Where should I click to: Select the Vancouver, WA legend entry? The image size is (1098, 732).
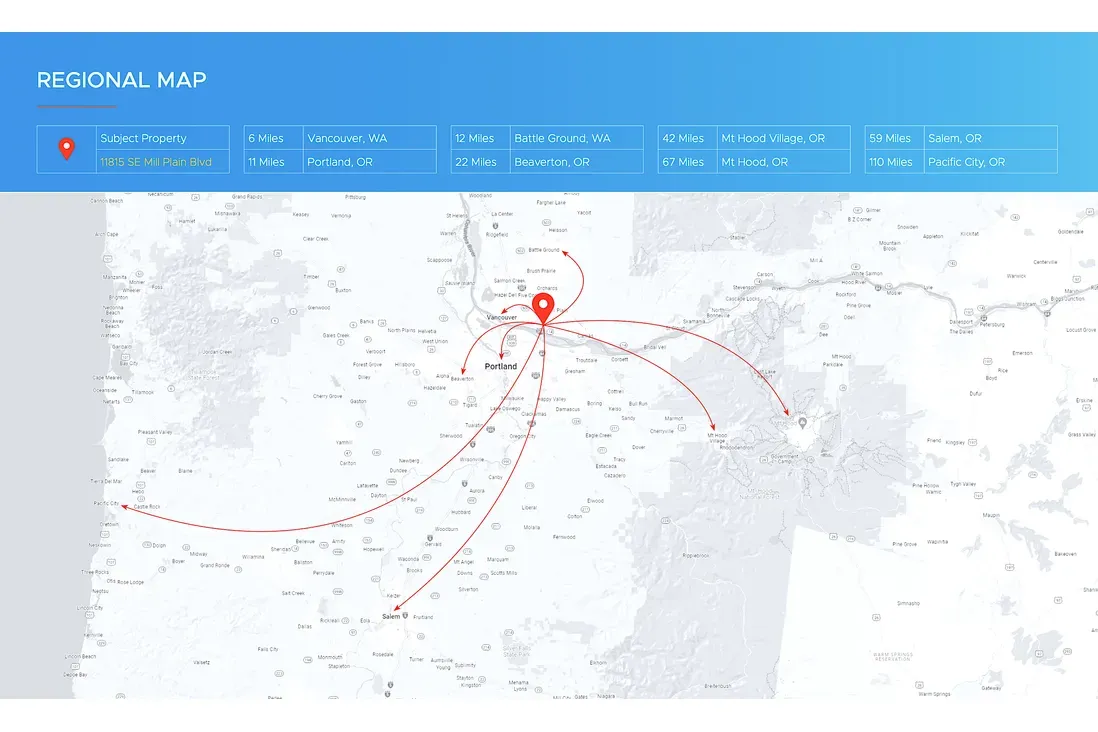coord(347,138)
